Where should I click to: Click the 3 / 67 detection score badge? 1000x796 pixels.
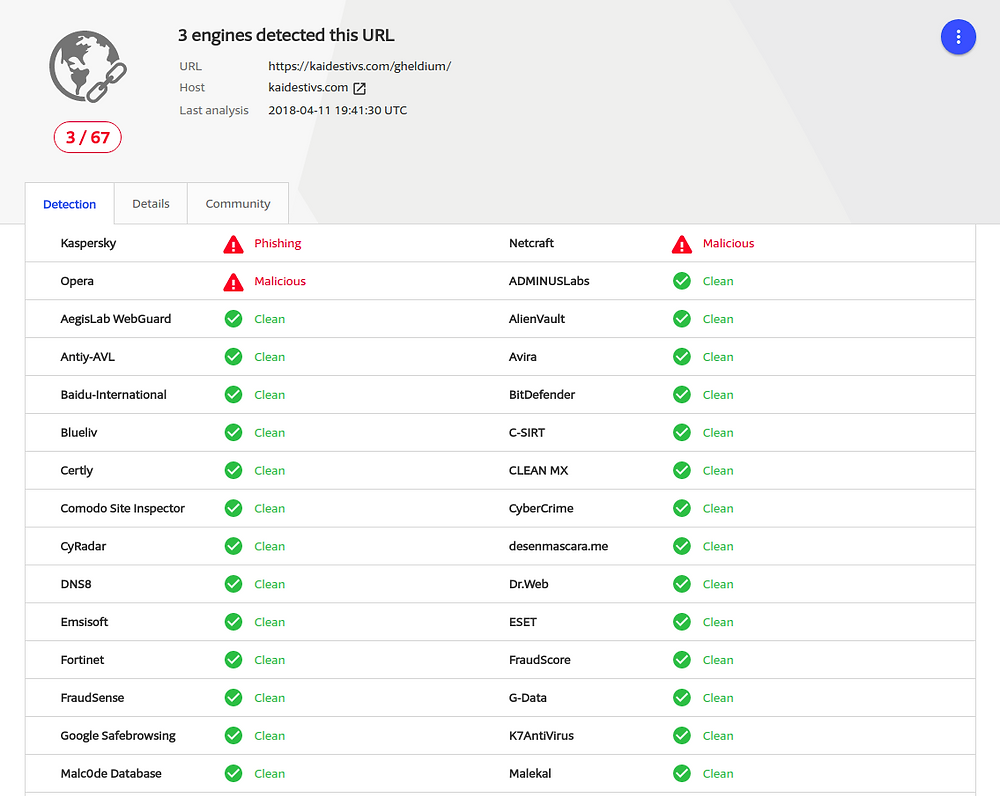pos(87,137)
